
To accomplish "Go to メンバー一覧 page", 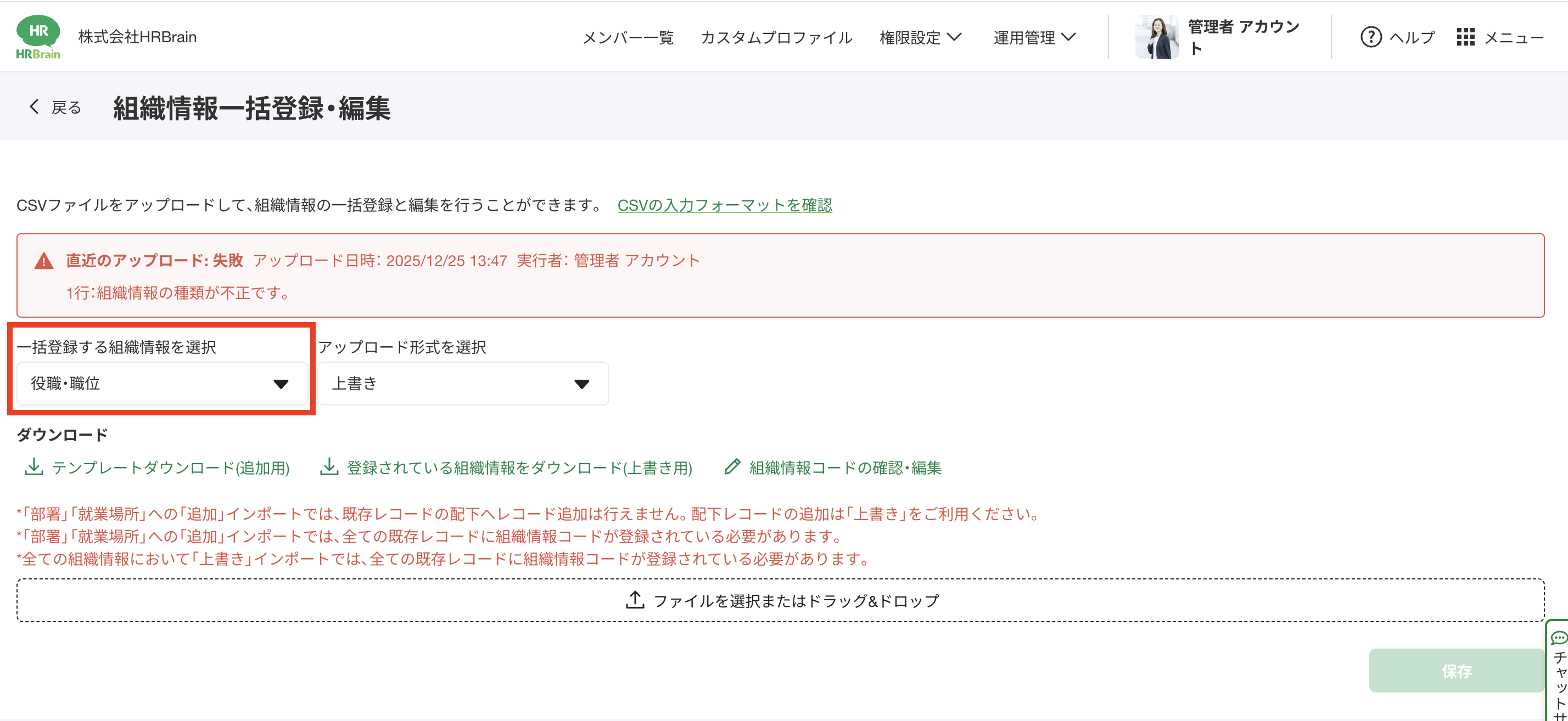I will (x=628, y=37).
